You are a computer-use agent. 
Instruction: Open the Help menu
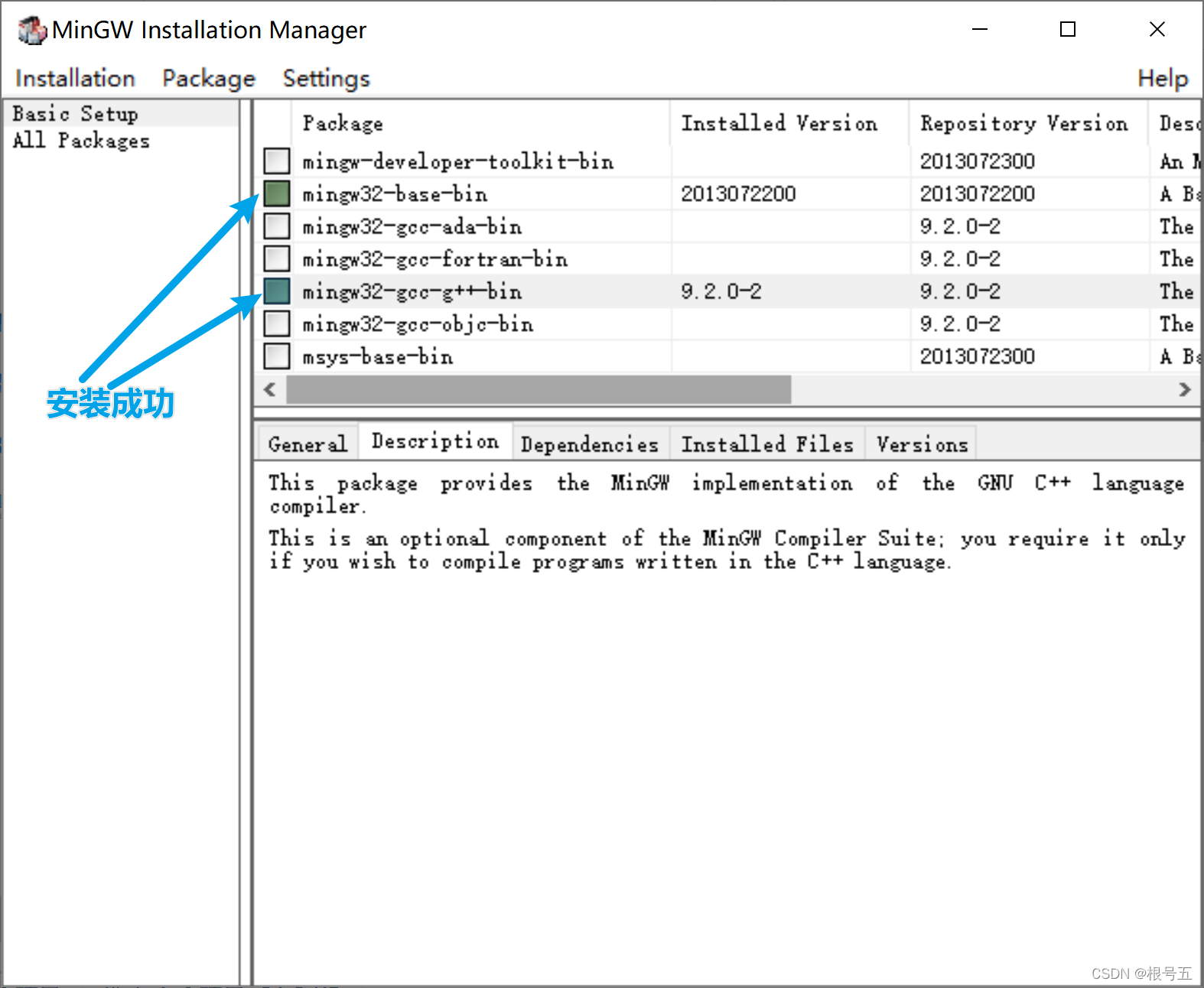(1162, 78)
